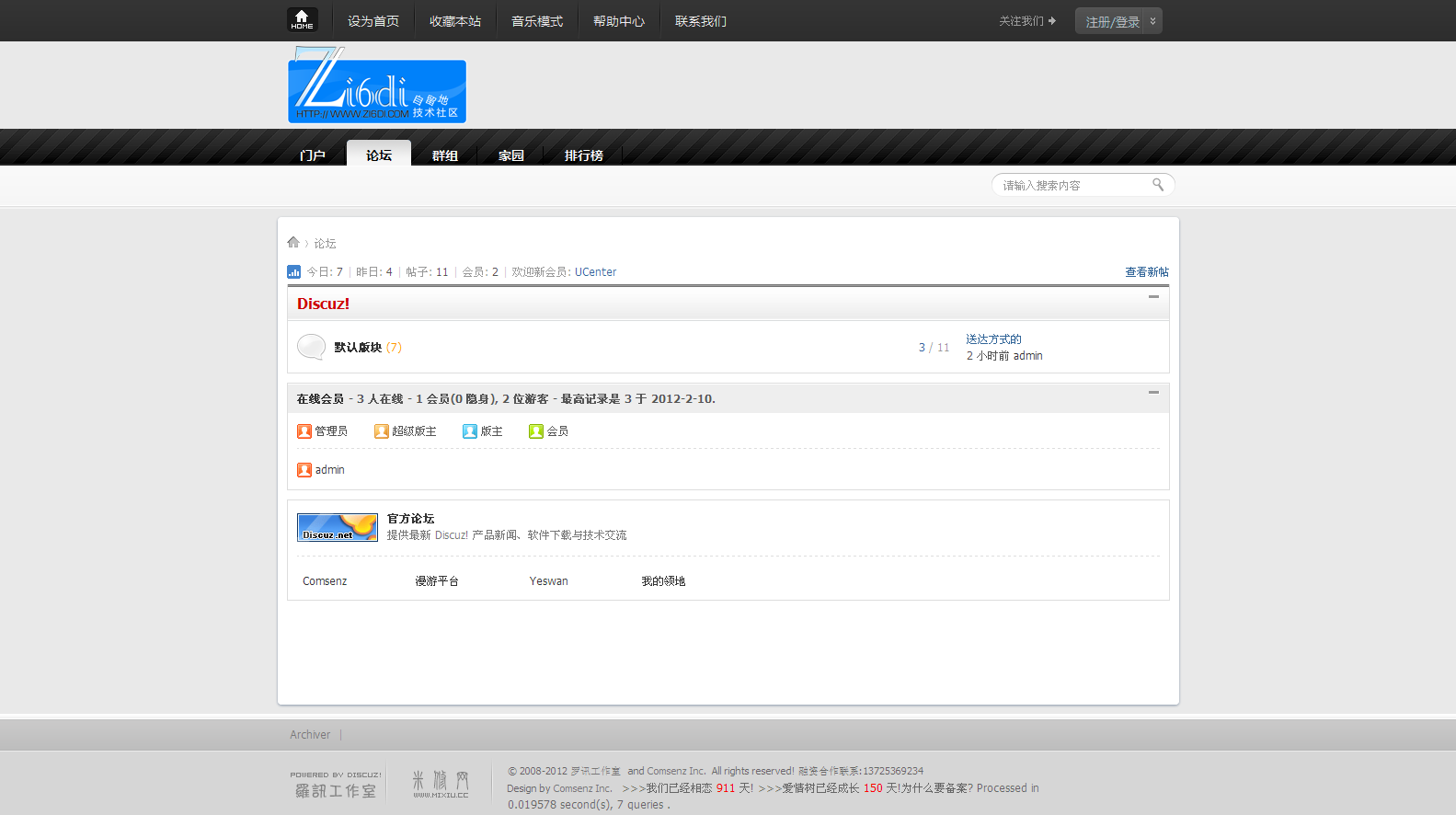
Task: Open the 排行榜 tab
Action: pyautogui.click(x=583, y=155)
